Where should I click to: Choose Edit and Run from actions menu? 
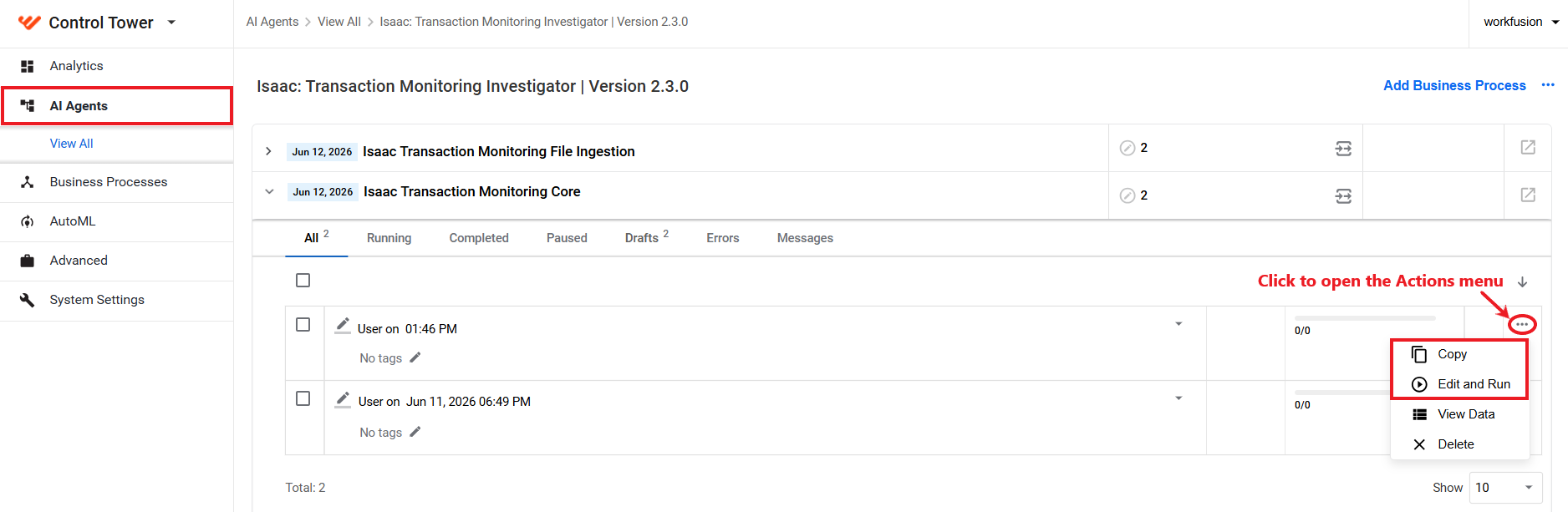click(1459, 384)
